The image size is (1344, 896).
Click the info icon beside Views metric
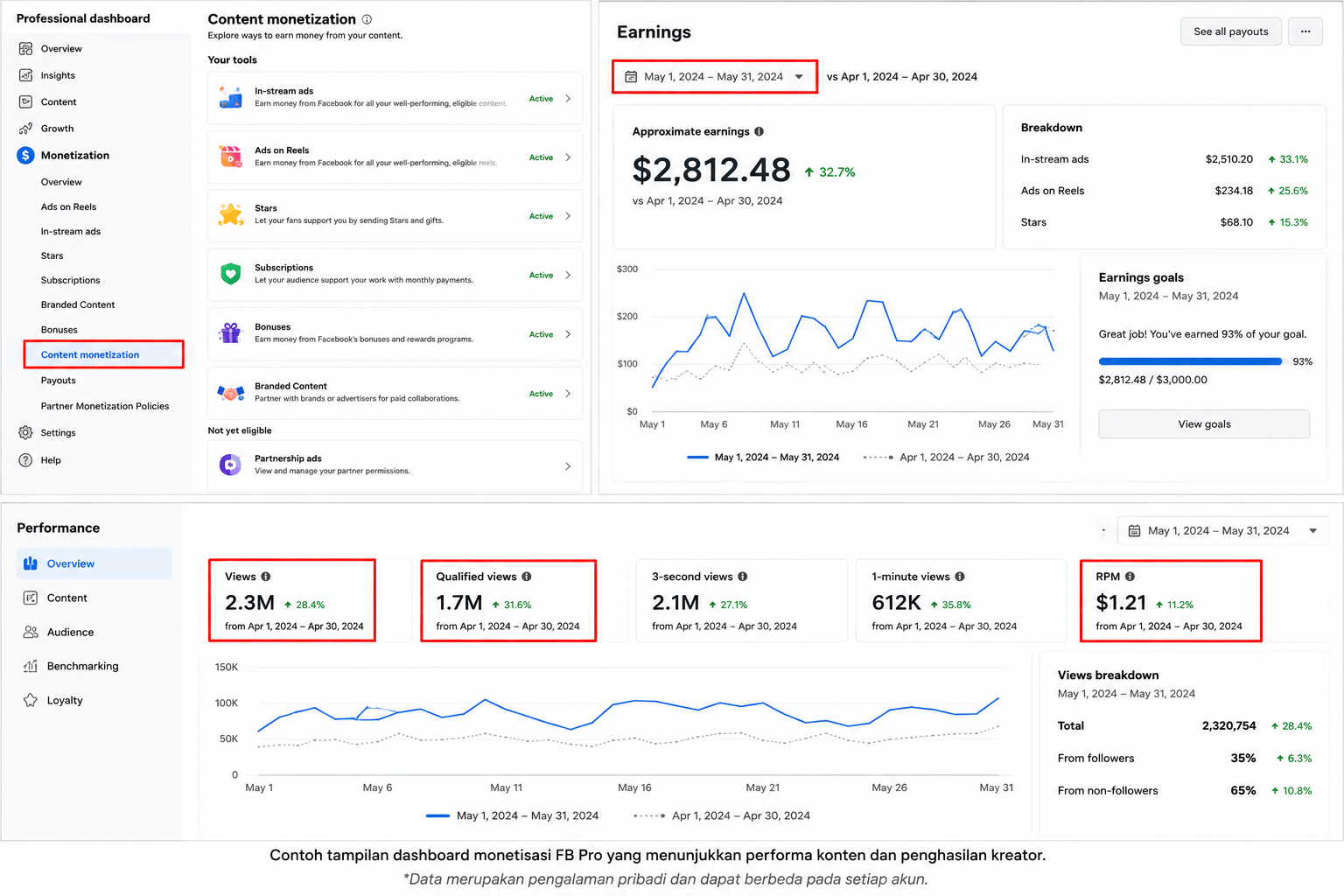pyautogui.click(x=266, y=577)
